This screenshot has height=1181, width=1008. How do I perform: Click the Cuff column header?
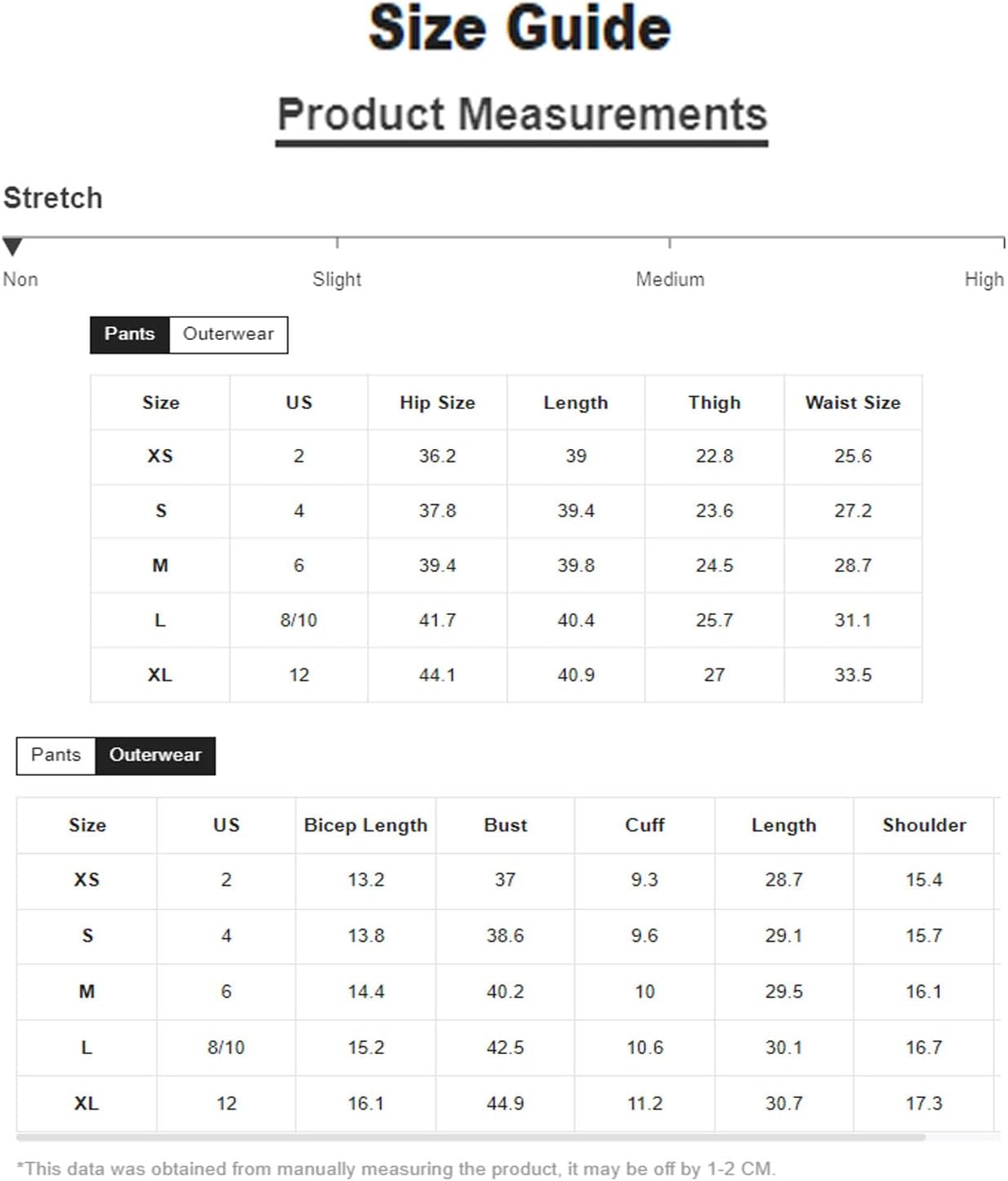click(644, 826)
